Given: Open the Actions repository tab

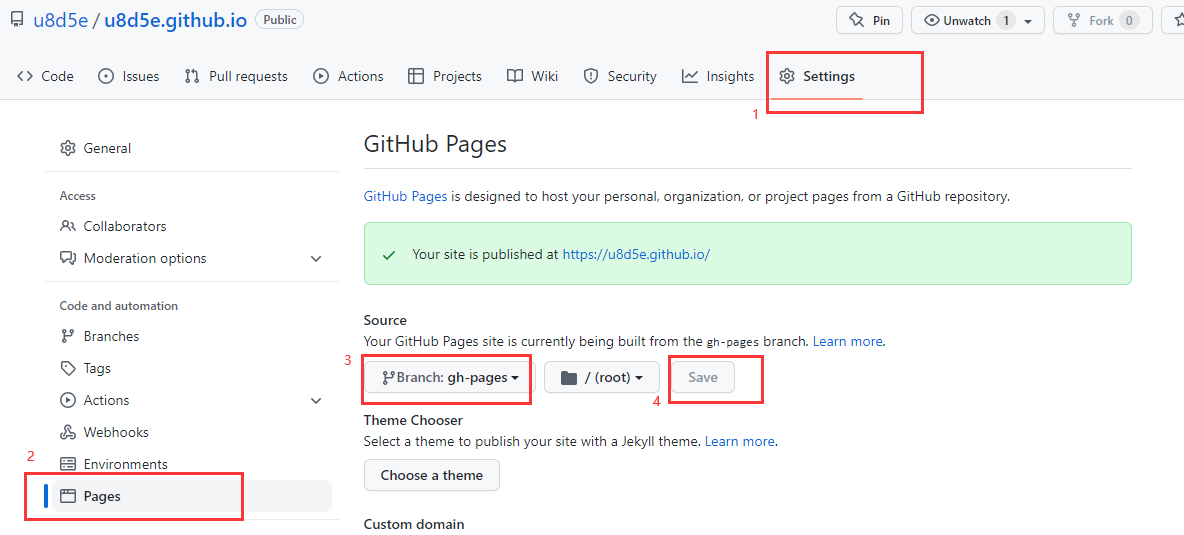Looking at the screenshot, I should [348, 76].
